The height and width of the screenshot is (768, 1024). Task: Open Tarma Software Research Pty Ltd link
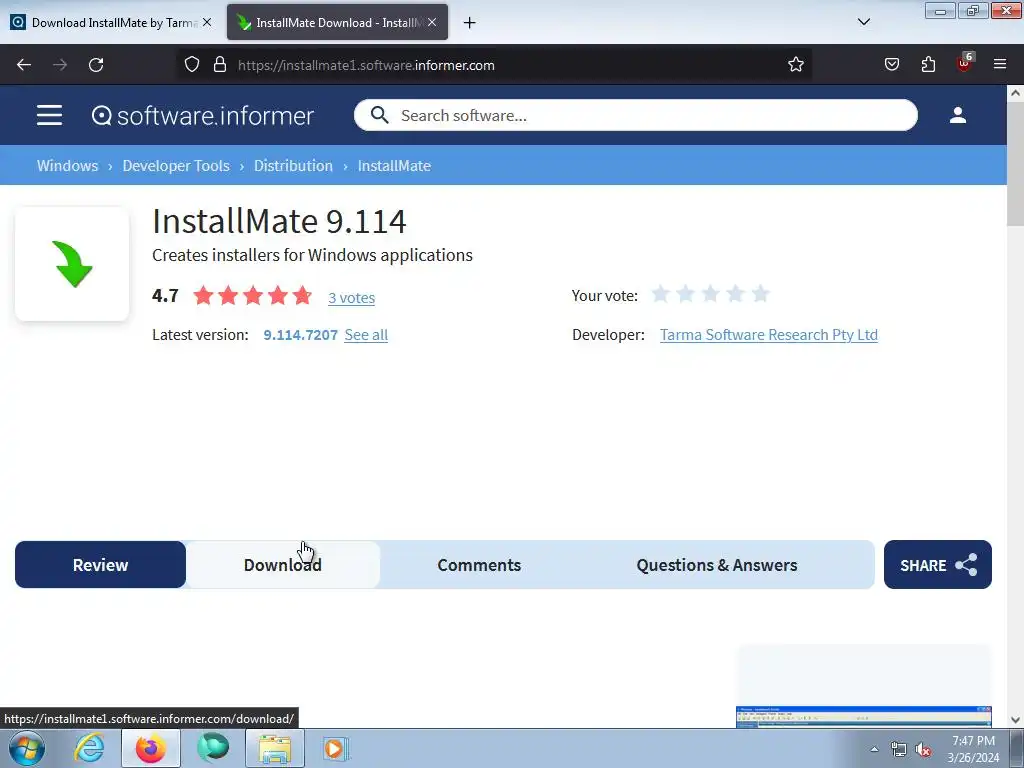(x=769, y=335)
